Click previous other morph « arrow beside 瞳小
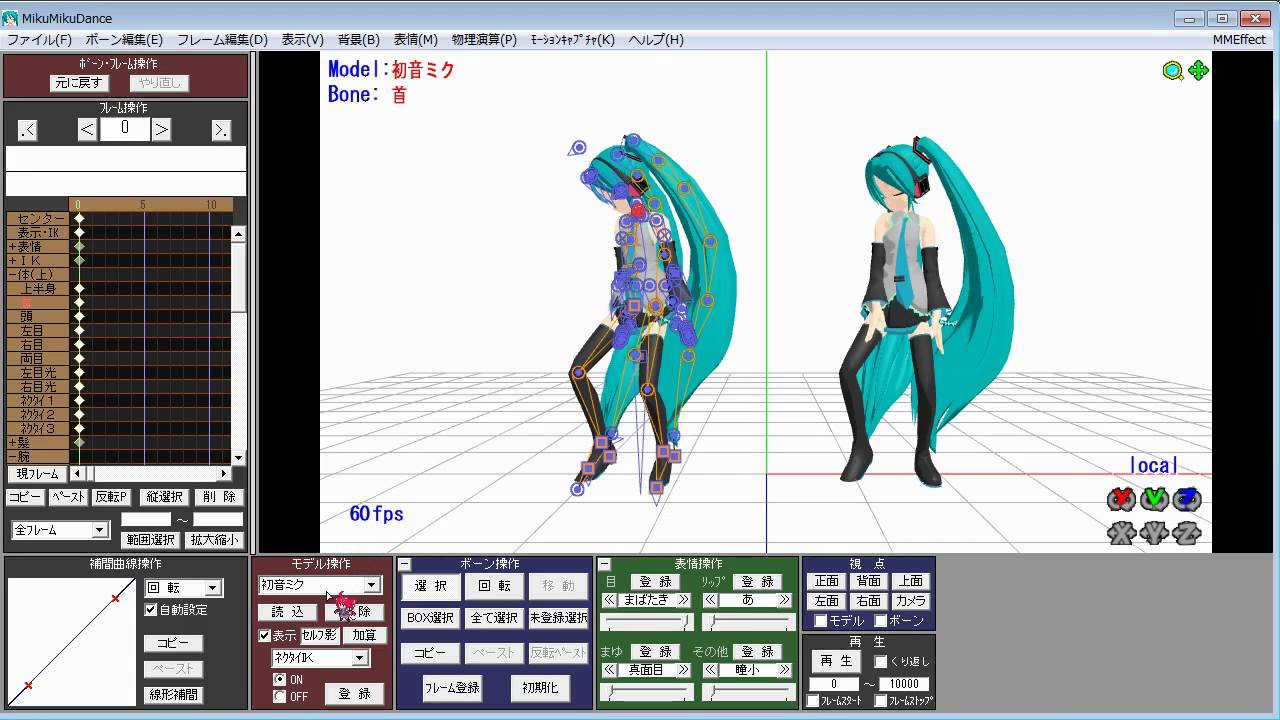Viewport: 1280px width, 720px height. (x=711, y=670)
